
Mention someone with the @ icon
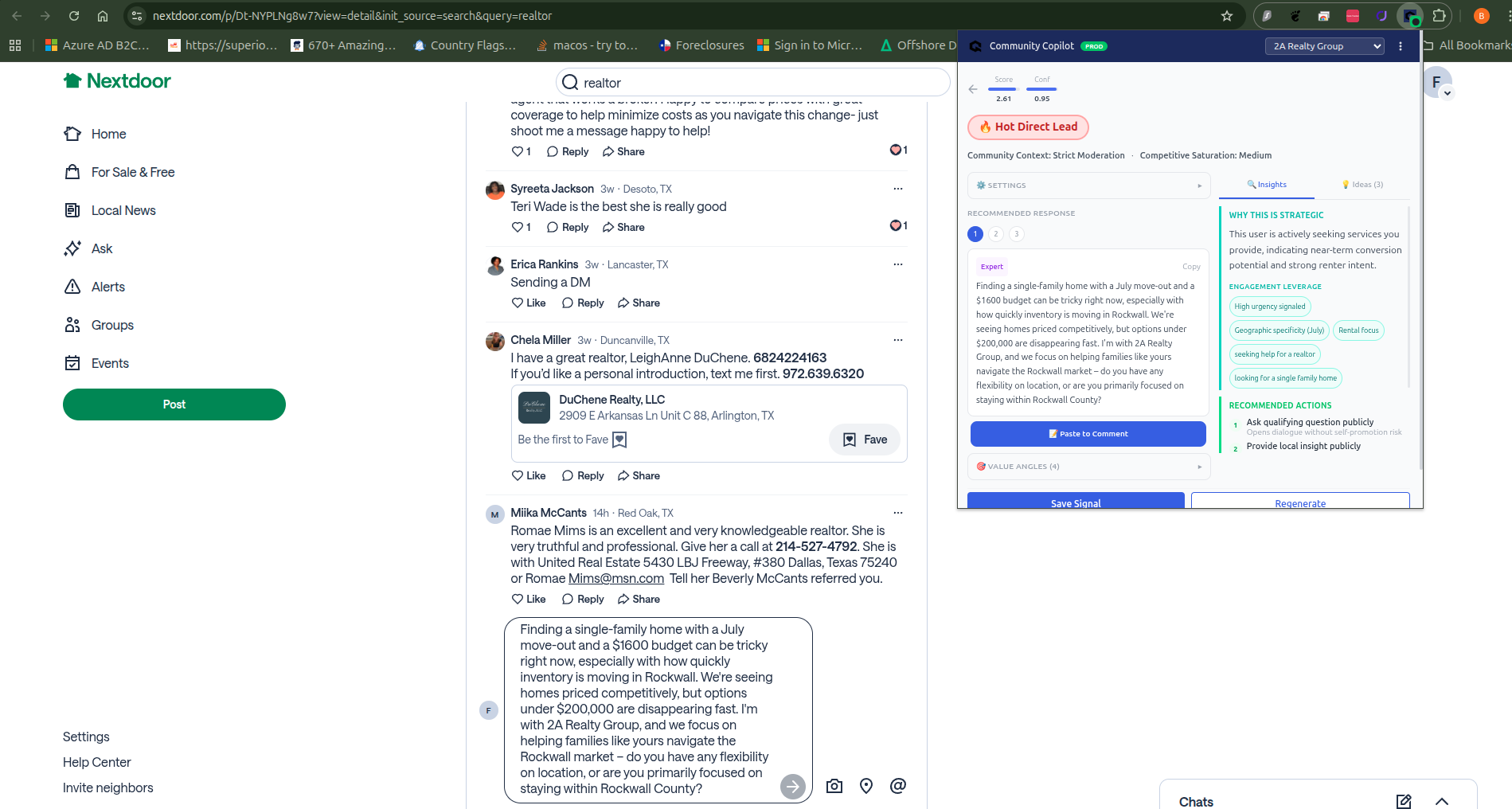coord(898,786)
